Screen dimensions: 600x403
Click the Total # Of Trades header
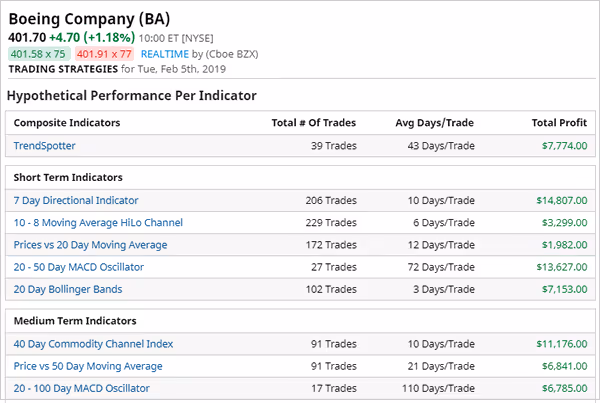314,123
